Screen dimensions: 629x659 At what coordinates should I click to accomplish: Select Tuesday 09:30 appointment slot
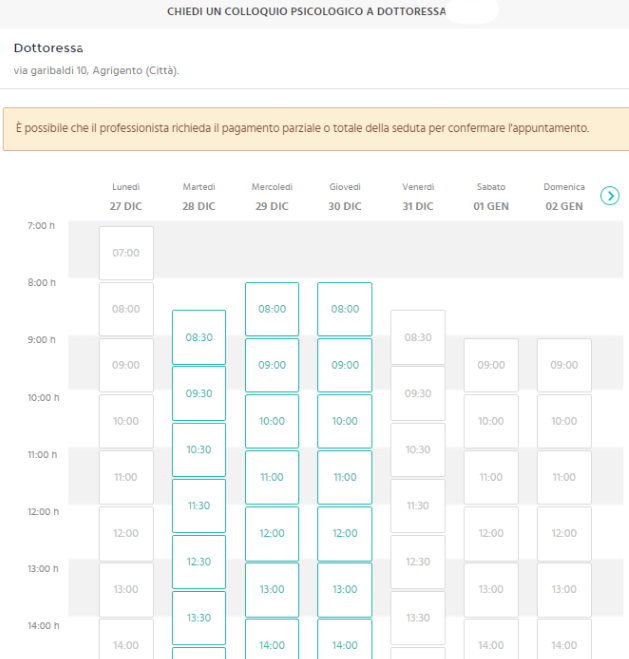[199, 393]
